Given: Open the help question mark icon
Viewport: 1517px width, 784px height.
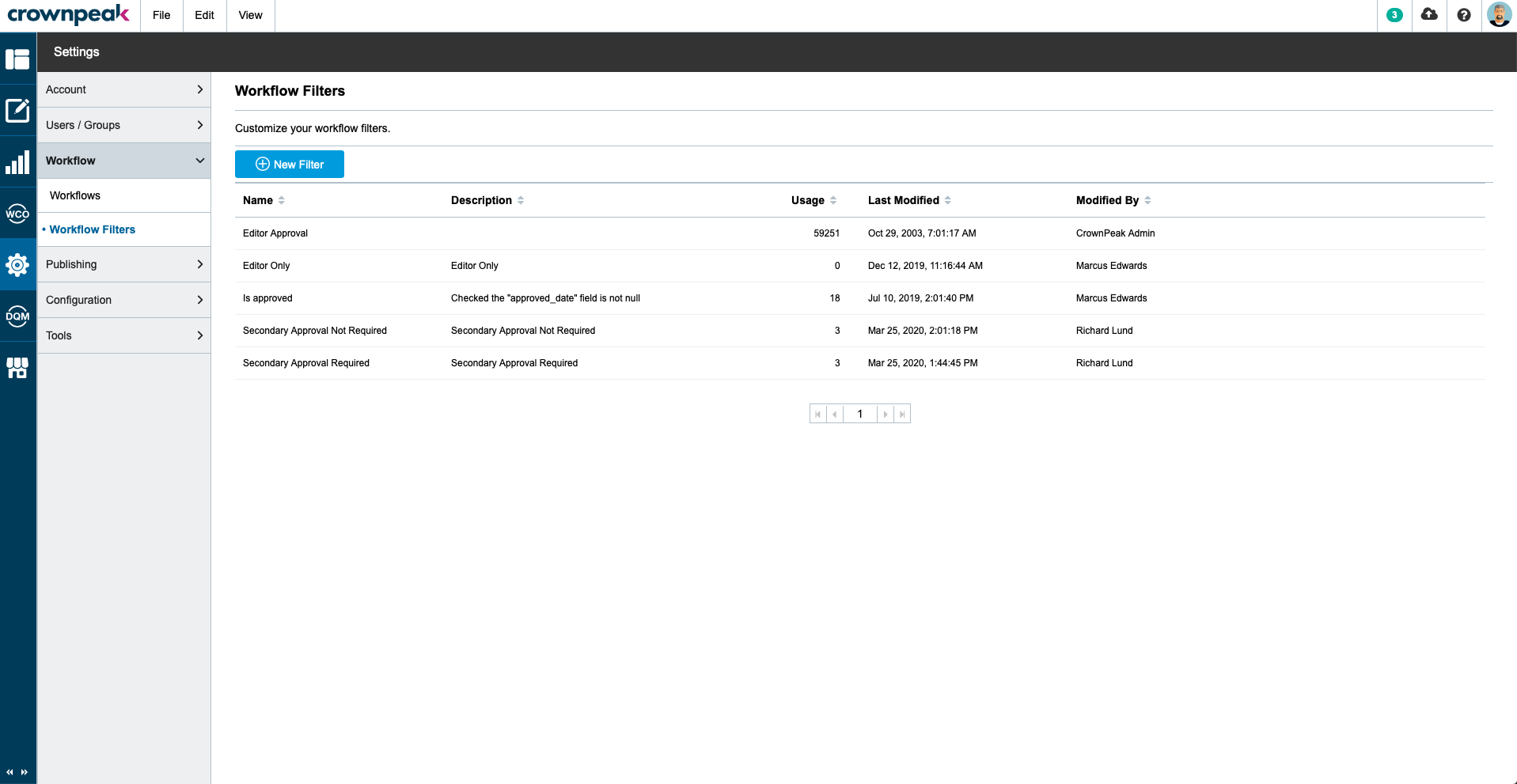Looking at the screenshot, I should coord(1464,15).
